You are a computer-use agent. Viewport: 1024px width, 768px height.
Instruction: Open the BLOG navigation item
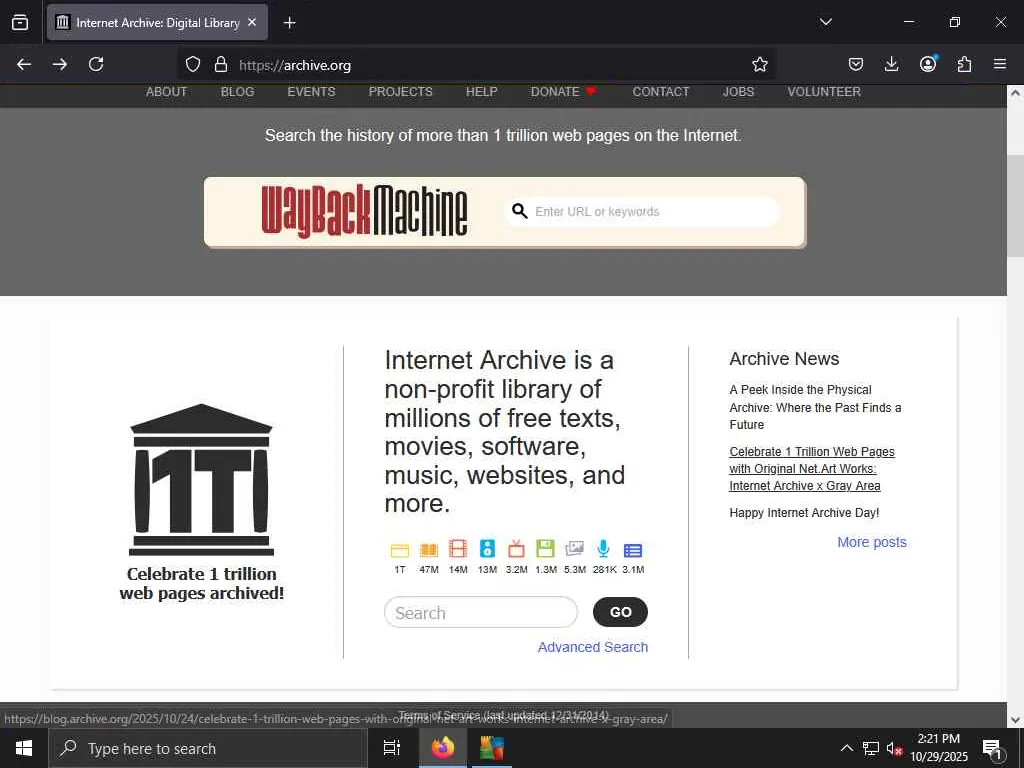click(x=237, y=92)
